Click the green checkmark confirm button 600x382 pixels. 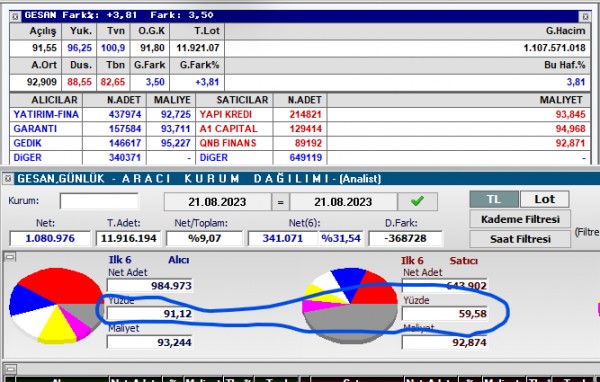point(417,201)
